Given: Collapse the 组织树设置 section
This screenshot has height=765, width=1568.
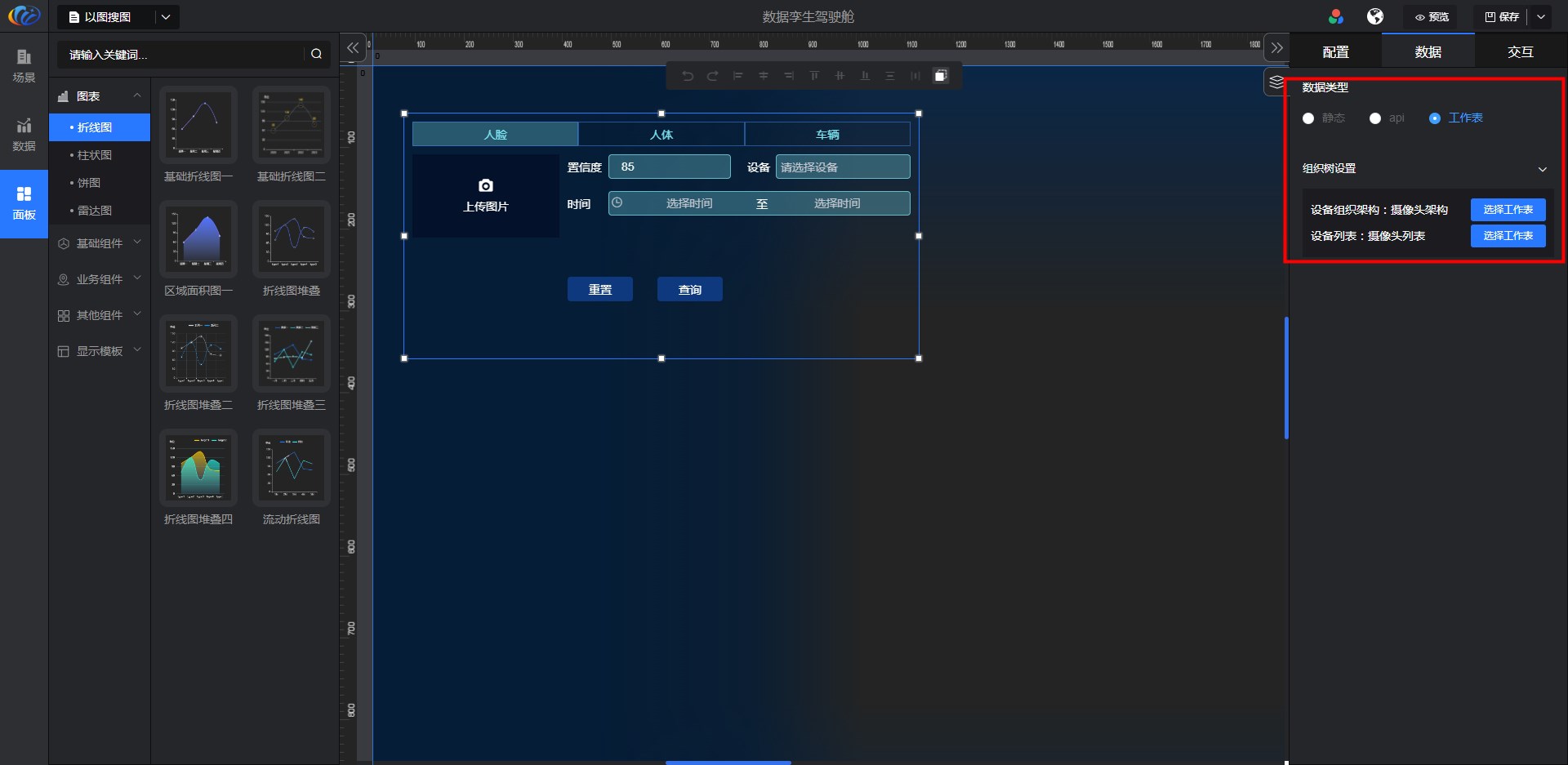Looking at the screenshot, I should point(1542,169).
